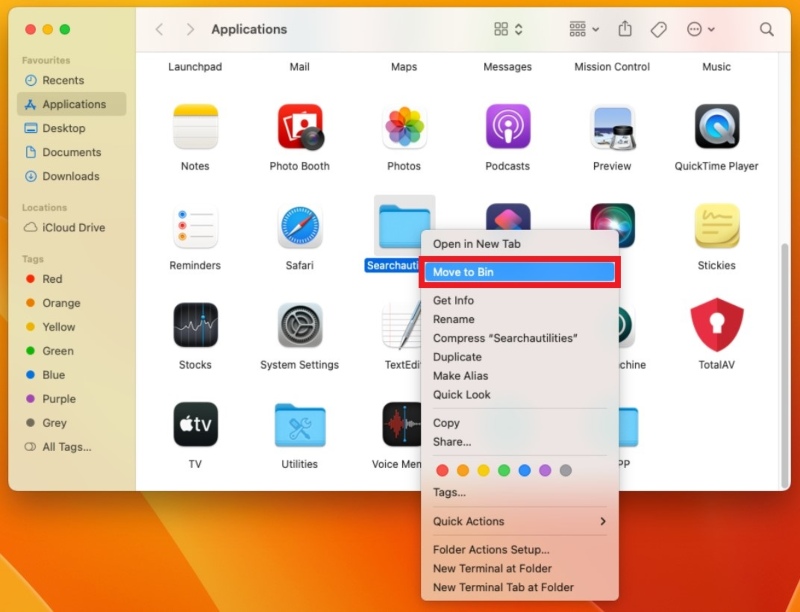
Task: Choose Open in New Tab
Action: pyautogui.click(x=519, y=244)
